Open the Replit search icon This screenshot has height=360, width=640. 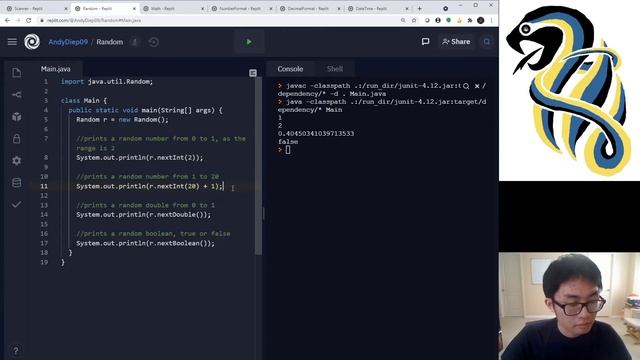pyautogui.click(x=487, y=42)
